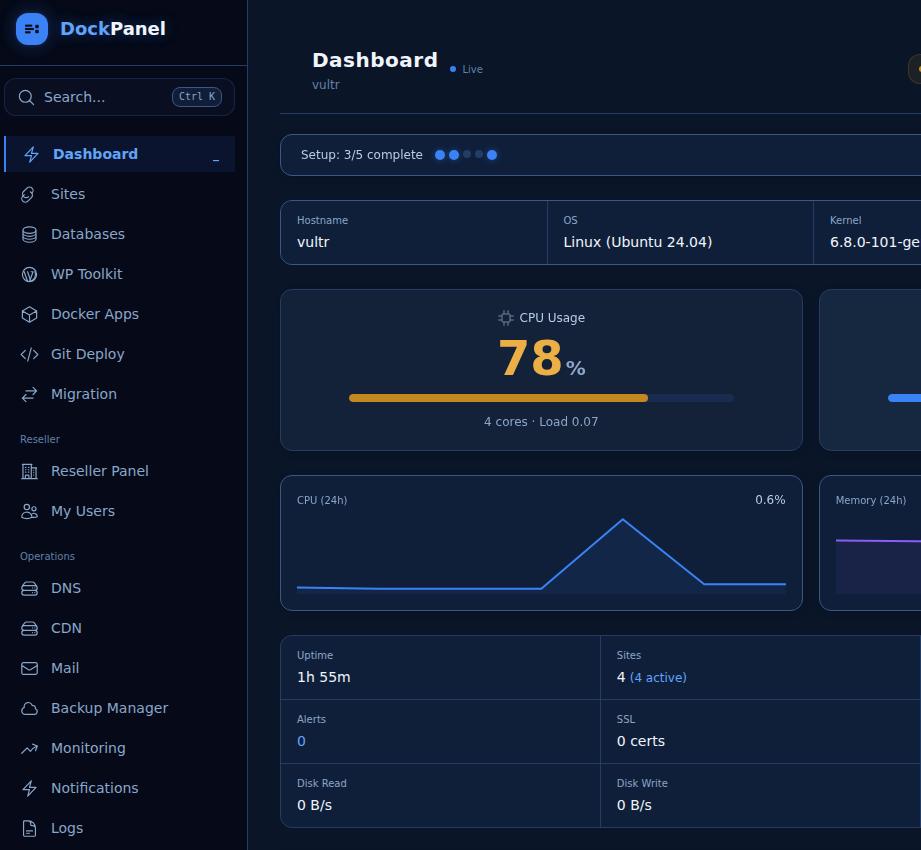Click the Dashboard lightning bolt icon
Screen dimensions: 921x850
(x=31, y=154)
